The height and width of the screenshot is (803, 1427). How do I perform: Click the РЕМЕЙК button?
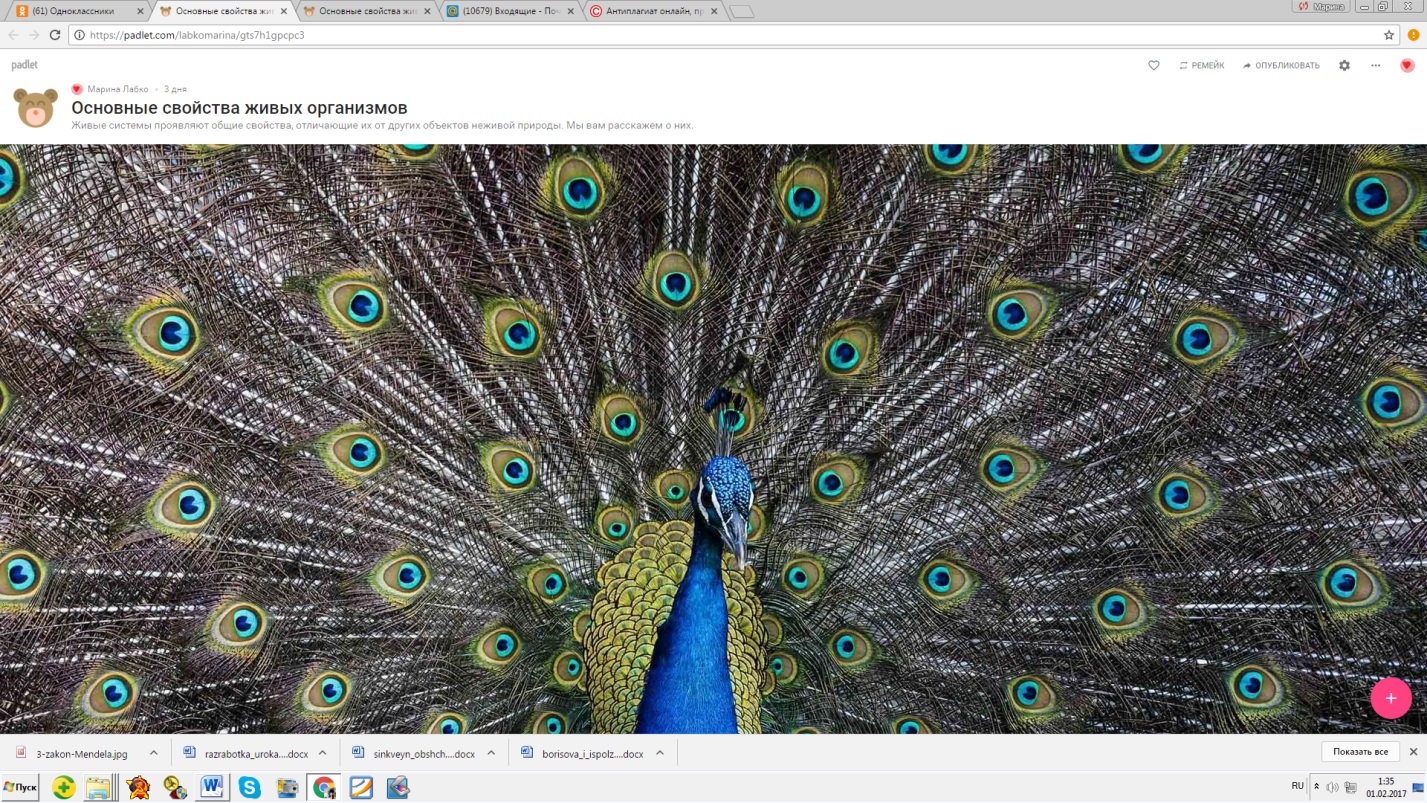1201,66
